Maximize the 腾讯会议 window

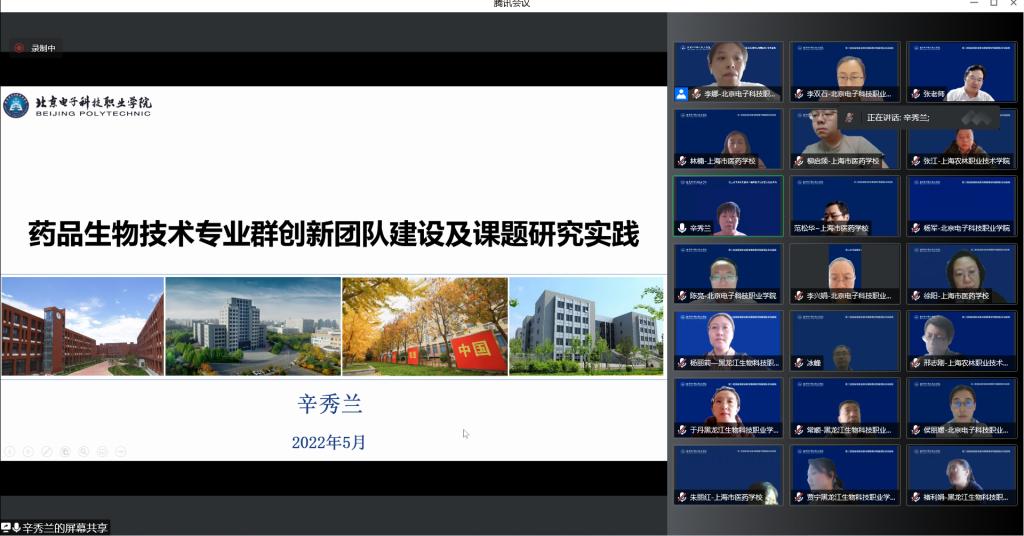click(x=993, y=4)
